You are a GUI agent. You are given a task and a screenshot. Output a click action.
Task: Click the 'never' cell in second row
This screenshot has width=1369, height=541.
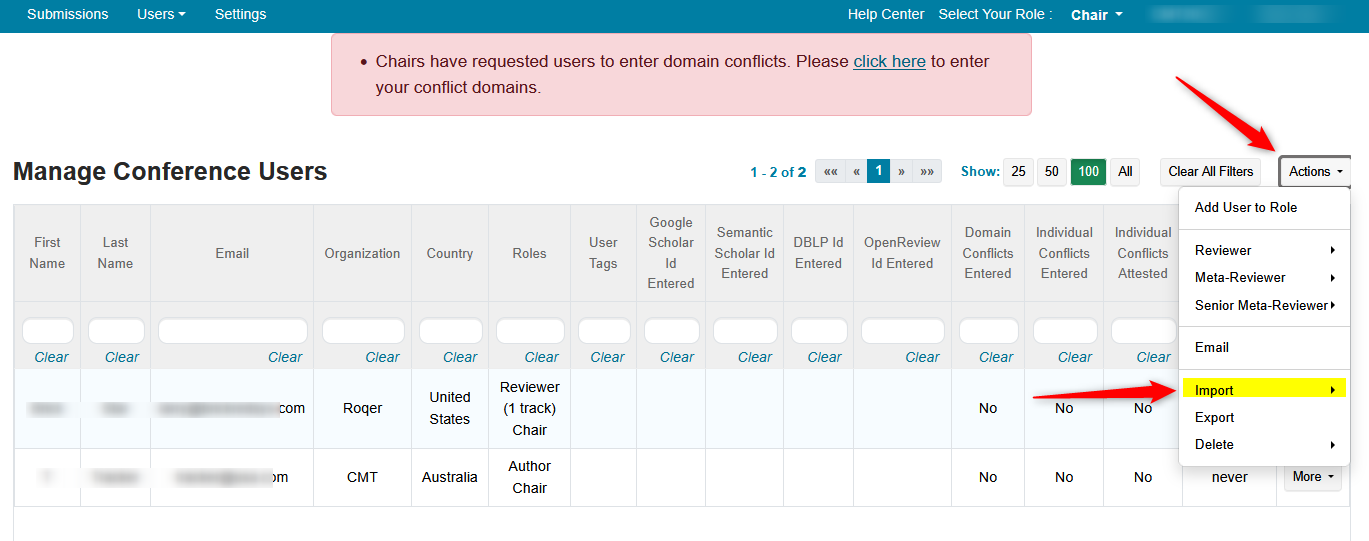[1230, 477]
